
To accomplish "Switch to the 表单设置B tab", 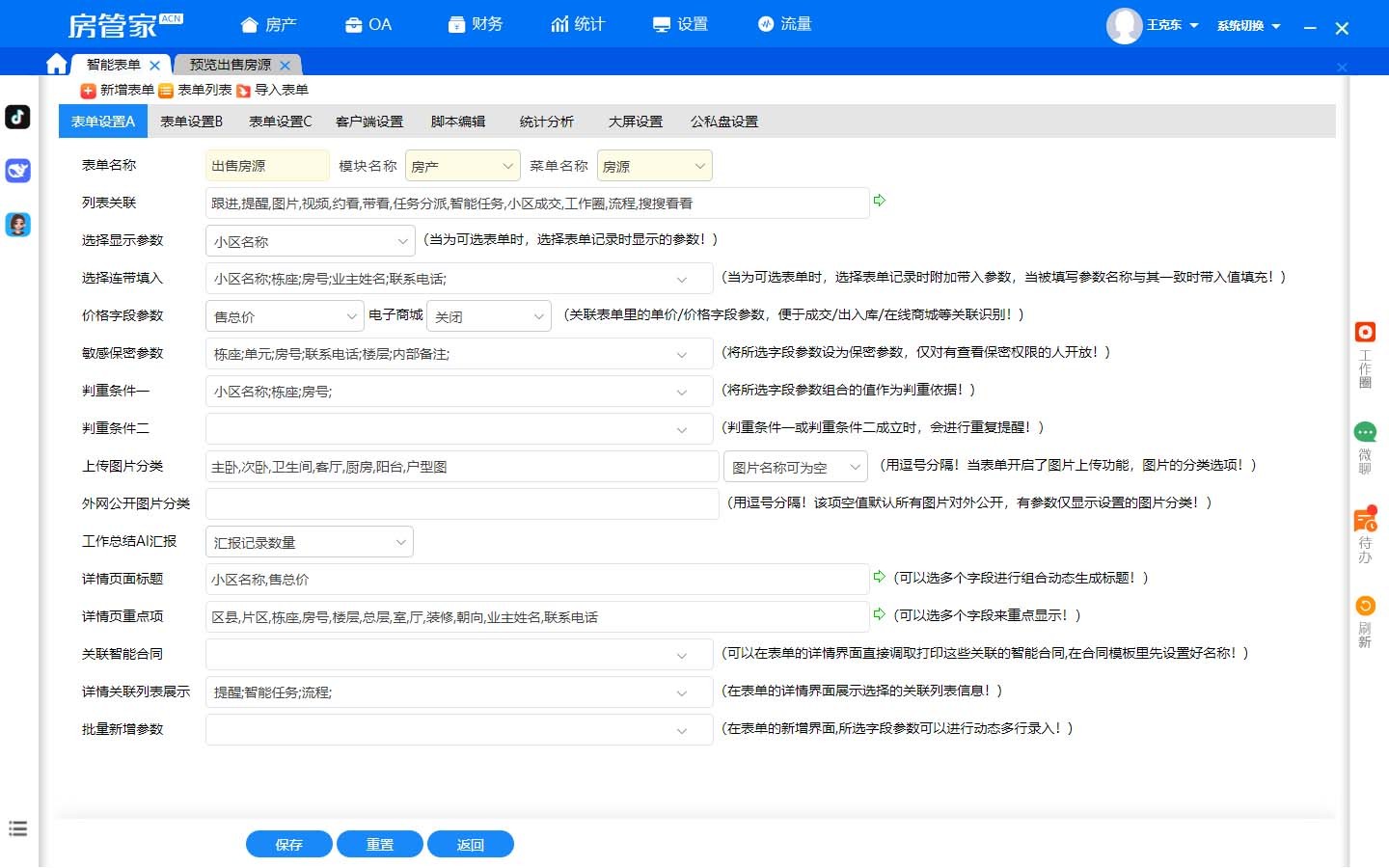I will (x=191, y=122).
